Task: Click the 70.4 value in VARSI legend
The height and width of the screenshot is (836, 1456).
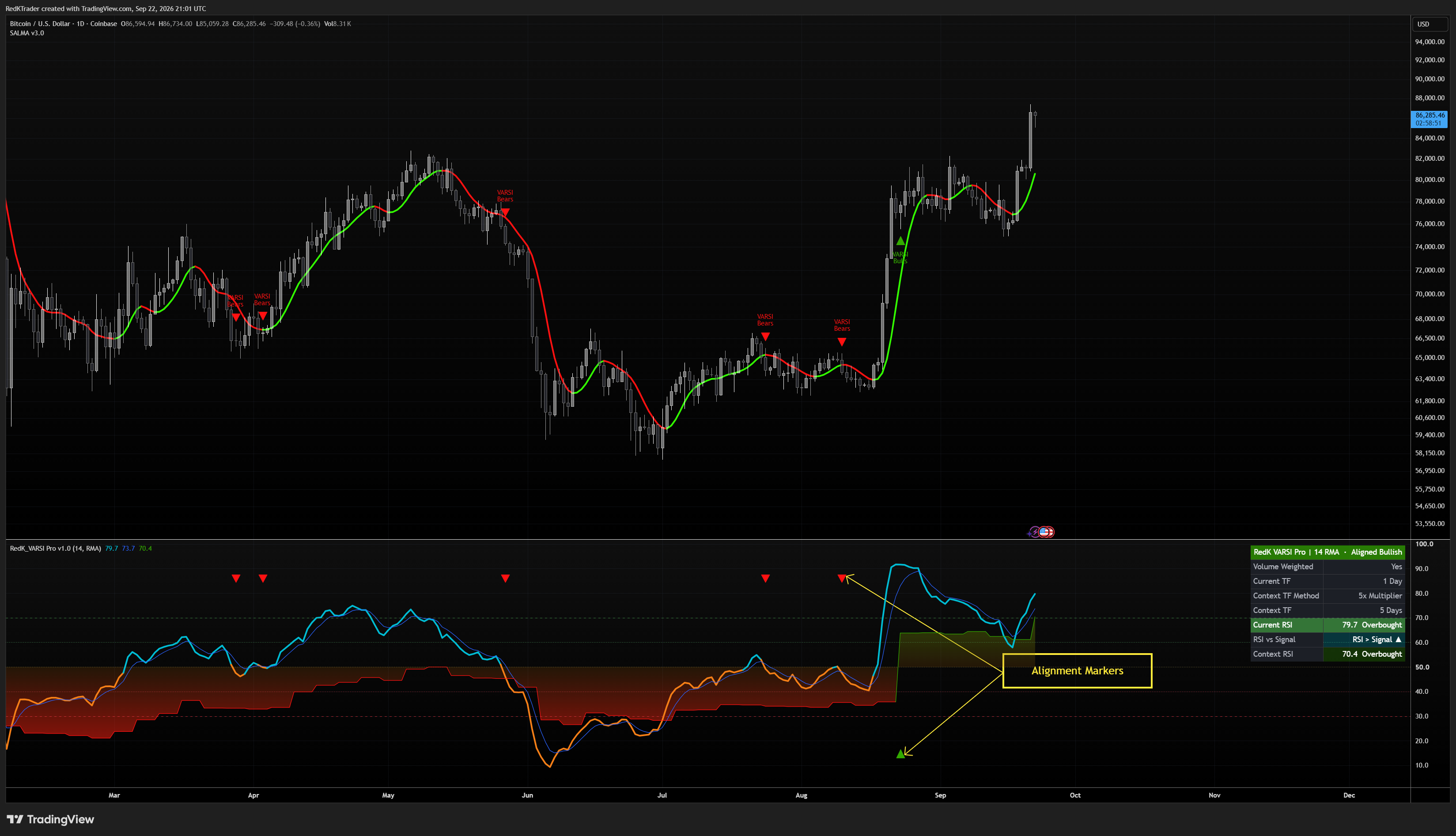Action: click(145, 549)
